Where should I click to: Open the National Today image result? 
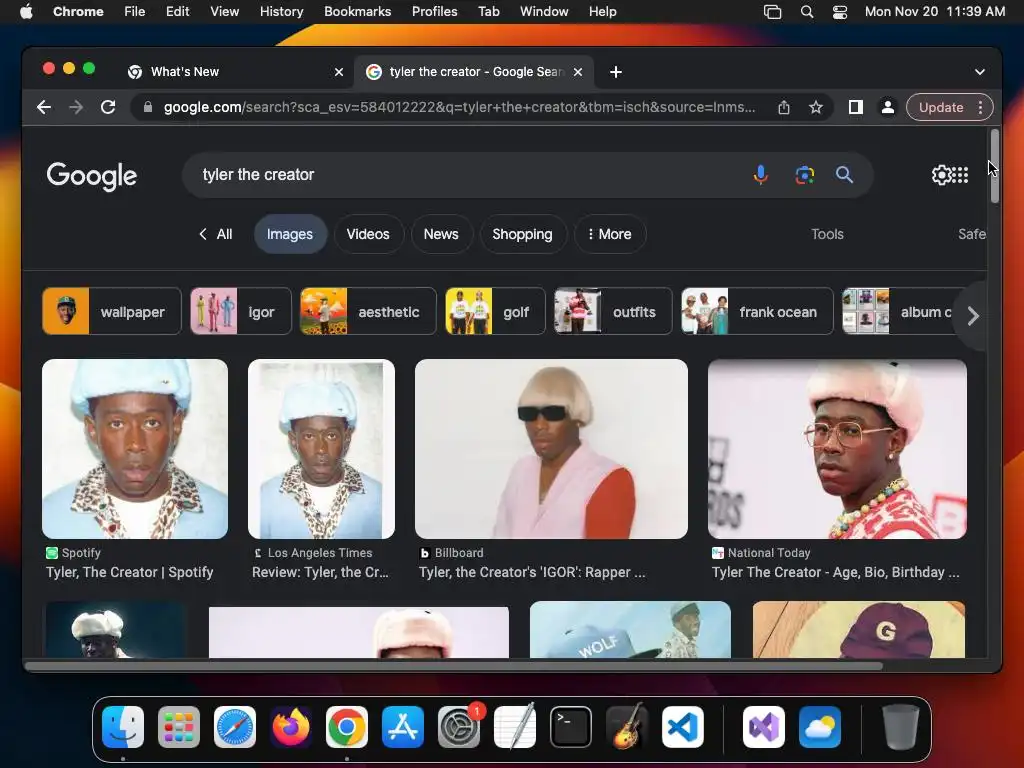[x=837, y=449]
